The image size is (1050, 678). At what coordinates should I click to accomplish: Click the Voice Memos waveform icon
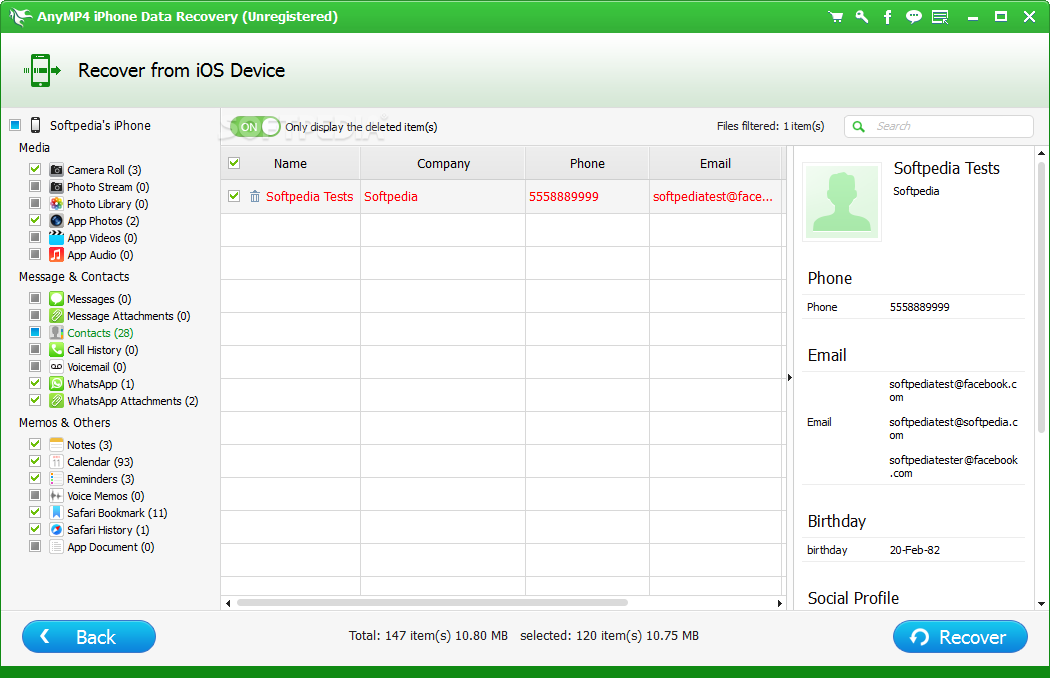tap(56, 496)
